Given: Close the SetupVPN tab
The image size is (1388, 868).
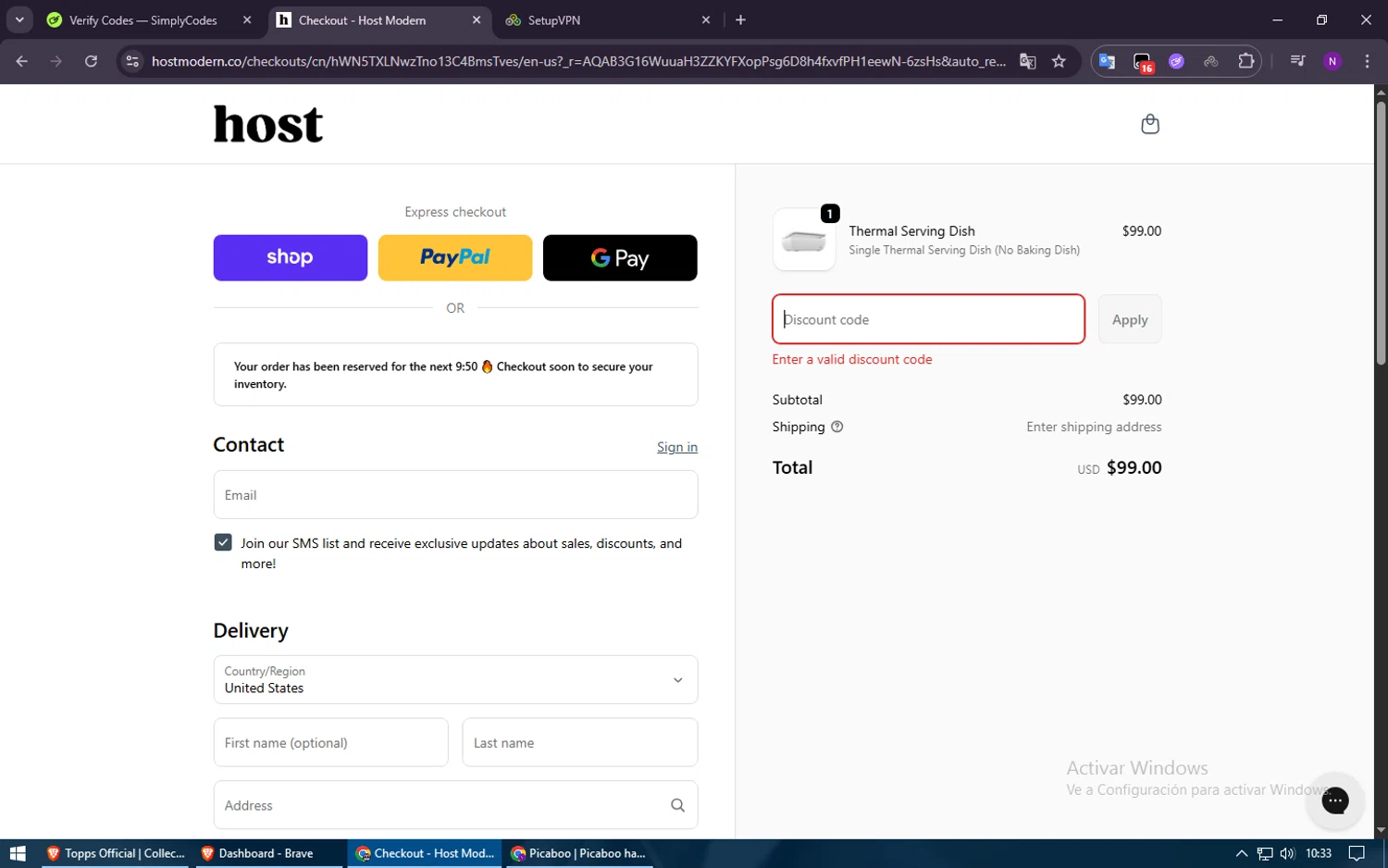Looking at the screenshot, I should click(x=706, y=19).
